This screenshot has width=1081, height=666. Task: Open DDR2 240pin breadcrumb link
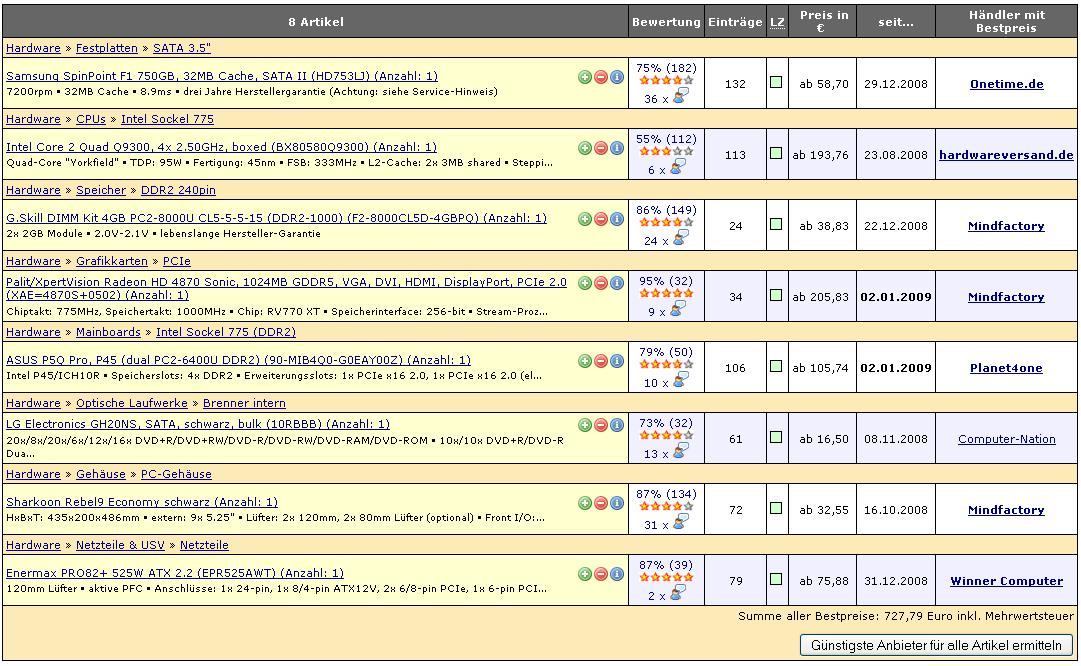point(179,190)
